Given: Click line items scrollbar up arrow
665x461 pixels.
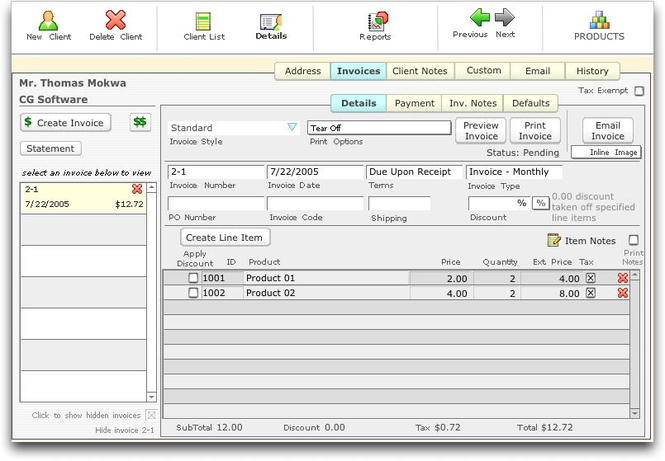Looking at the screenshot, I should pos(634,275).
